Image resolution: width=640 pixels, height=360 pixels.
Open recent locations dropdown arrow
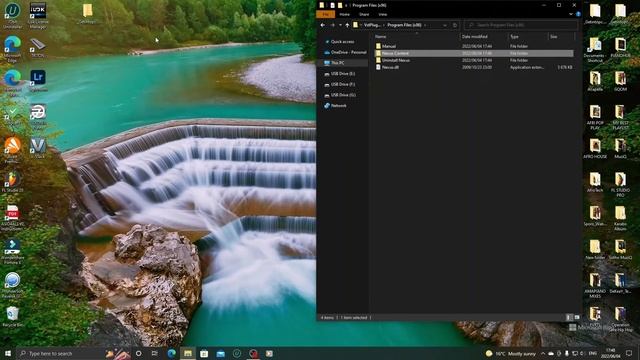pos(340,25)
